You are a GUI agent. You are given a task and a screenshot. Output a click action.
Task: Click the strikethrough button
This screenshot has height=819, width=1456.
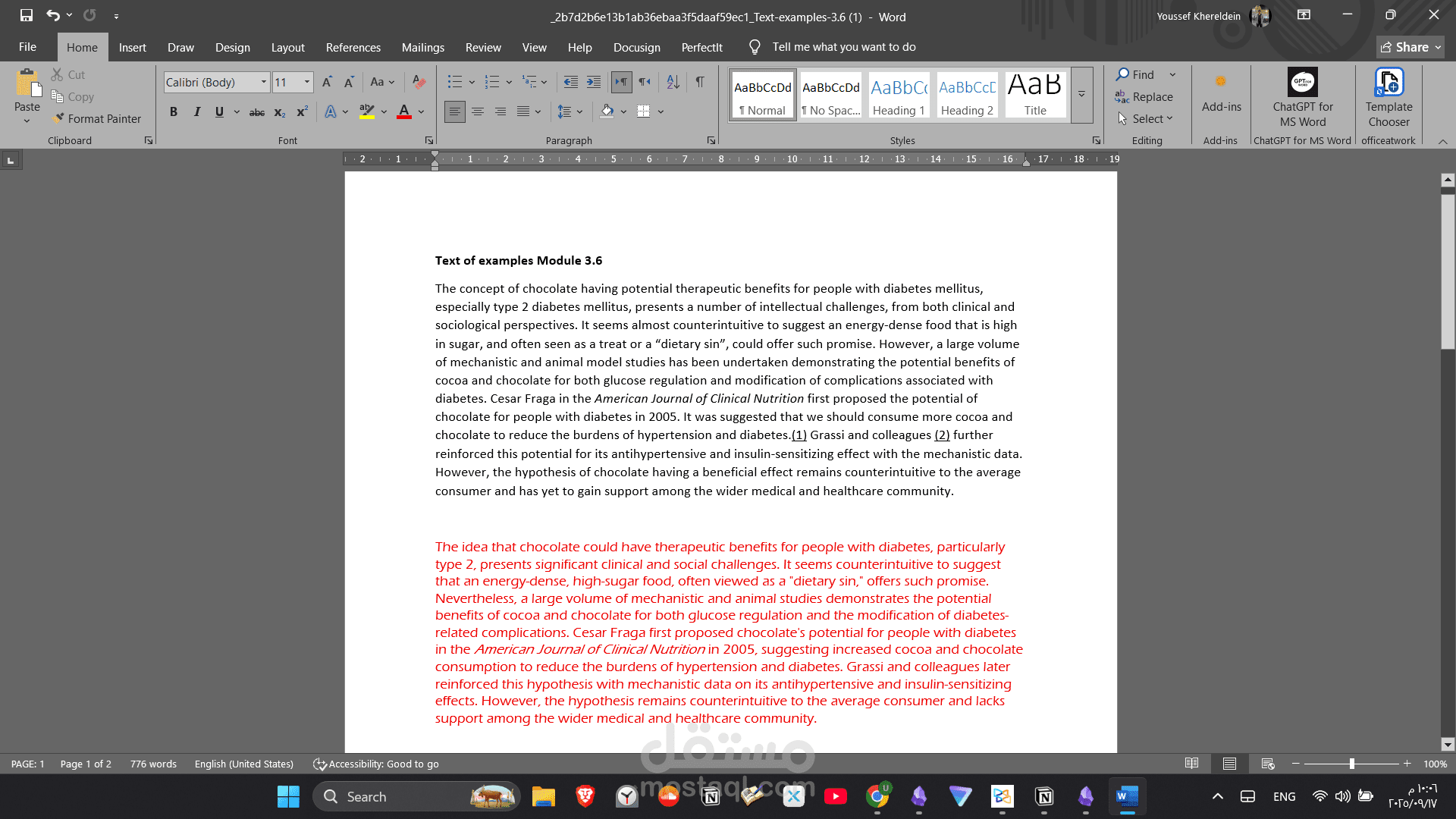pyautogui.click(x=257, y=111)
